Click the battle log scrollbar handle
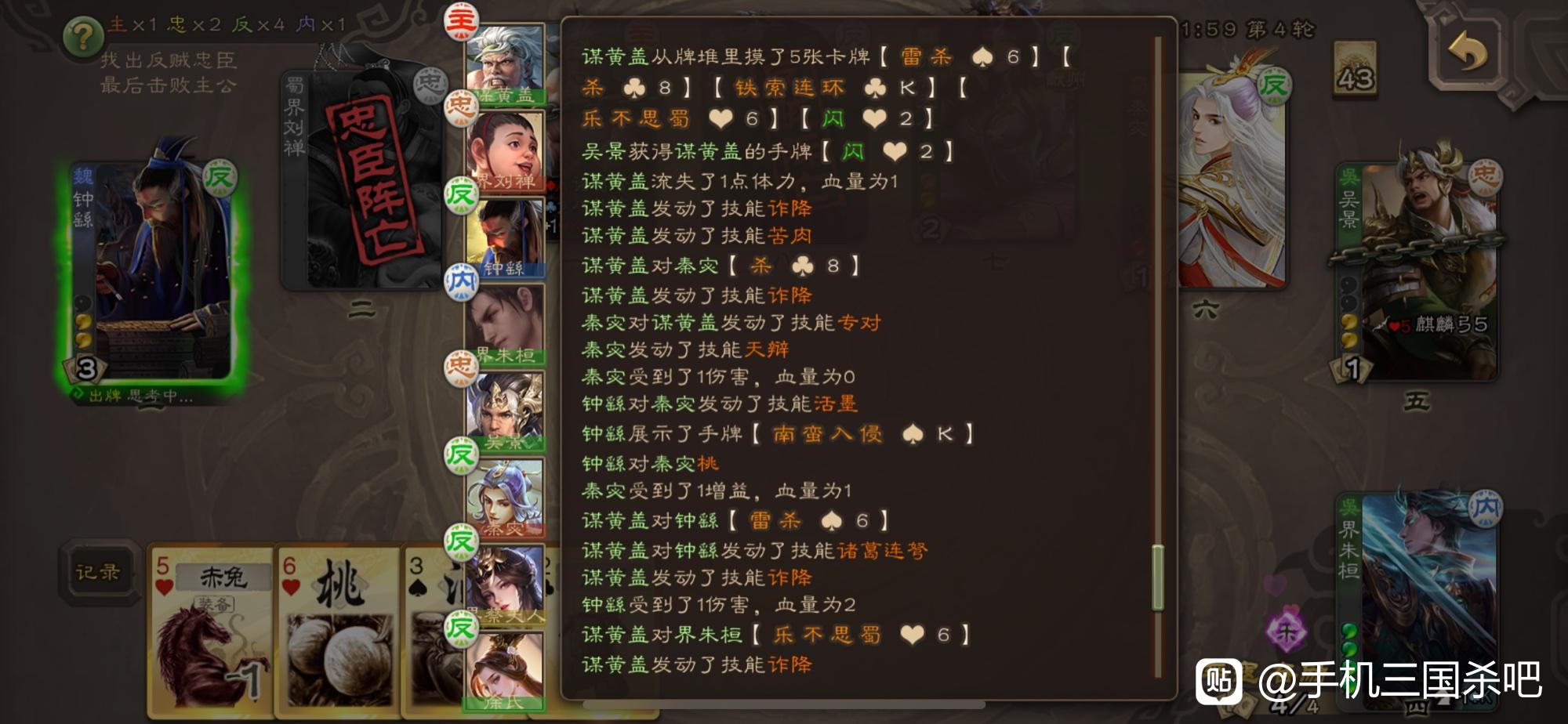Viewport: 1568px width, 724px height. coord(1157,577)
